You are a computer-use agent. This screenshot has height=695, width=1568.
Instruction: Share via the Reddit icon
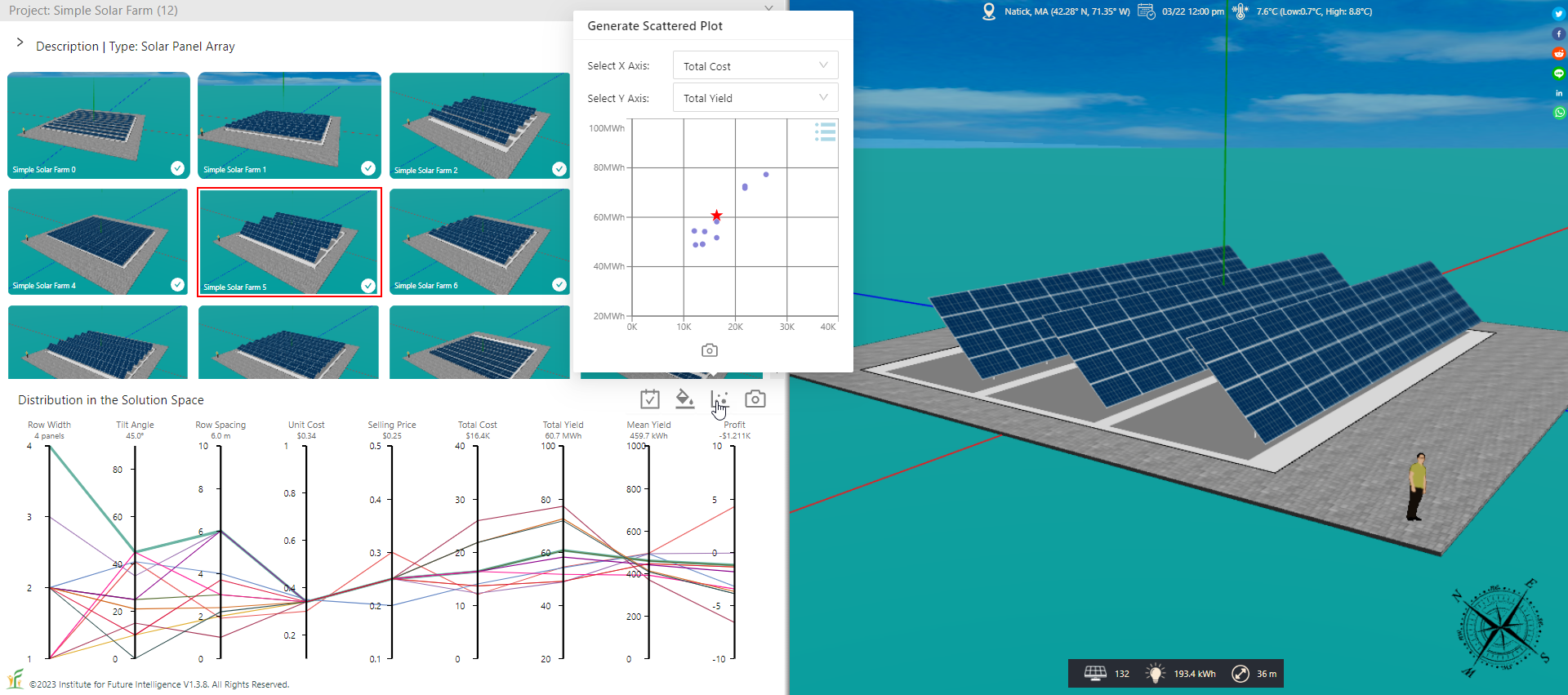1559,54
